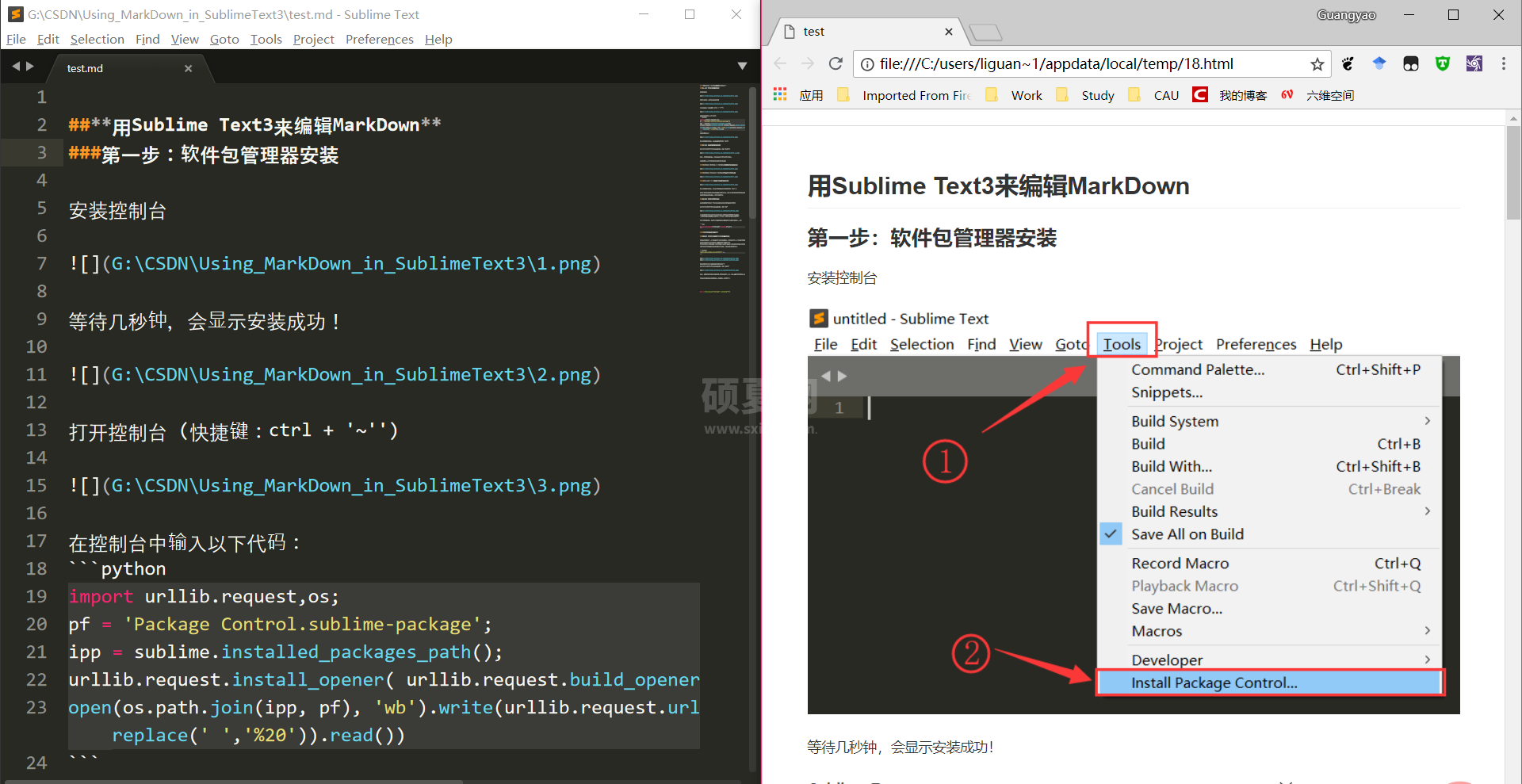Click '等待几秒钟，会显示安装成功!' text in Chrome

click(901, 747)
